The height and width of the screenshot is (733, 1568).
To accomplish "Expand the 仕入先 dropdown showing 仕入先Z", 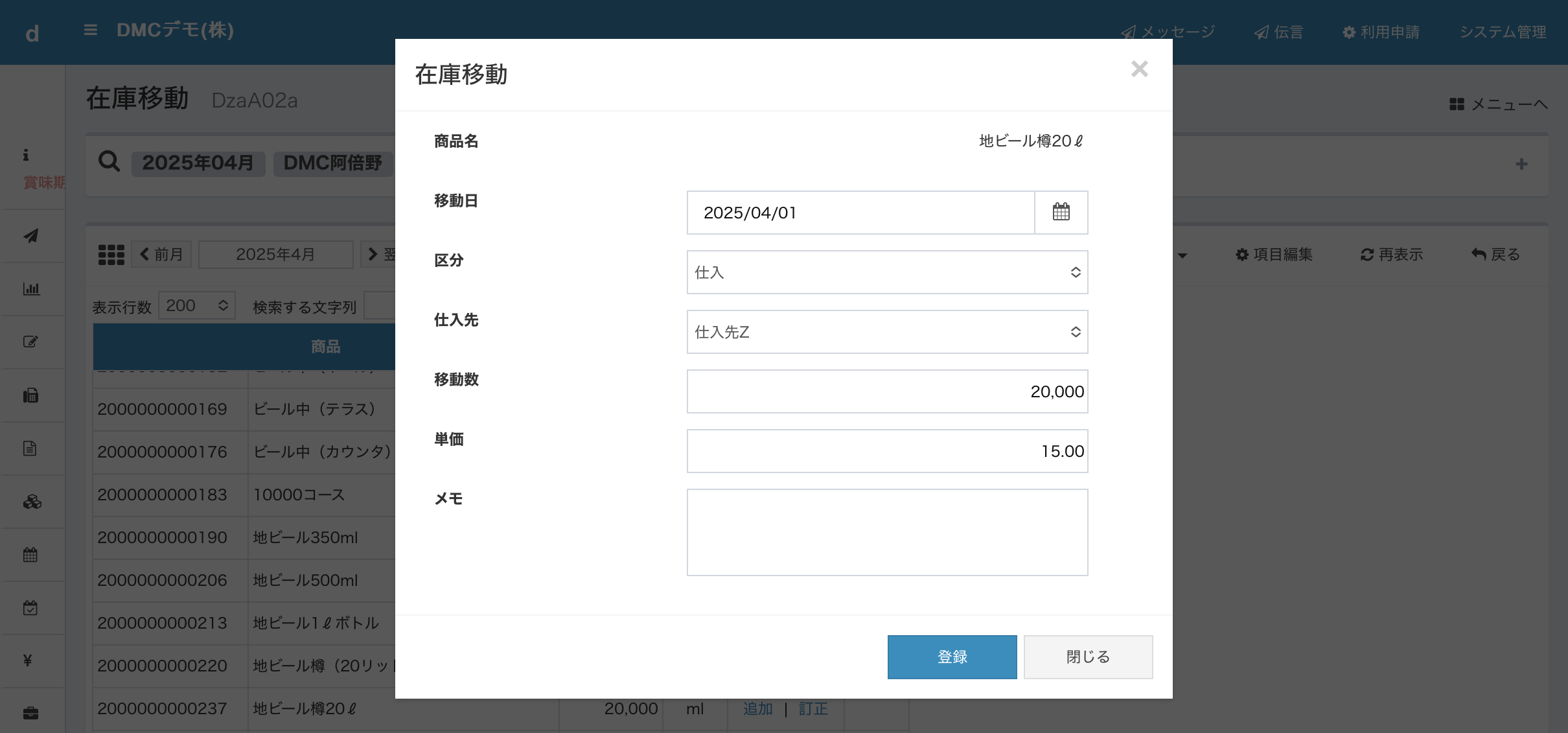I will pyautogui.click(x=887, y=332).
